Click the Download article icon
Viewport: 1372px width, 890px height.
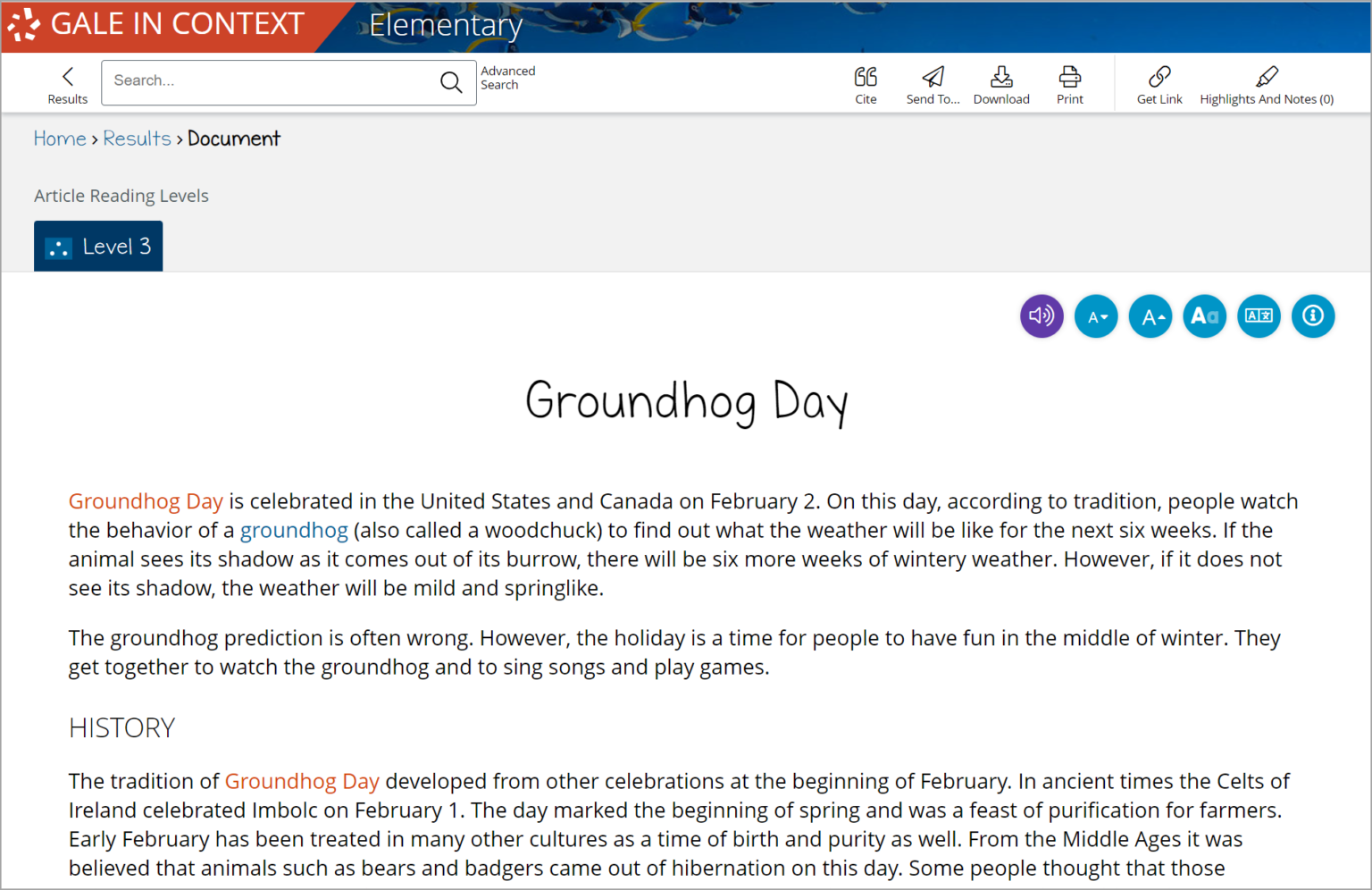(x=1000, y=83)
